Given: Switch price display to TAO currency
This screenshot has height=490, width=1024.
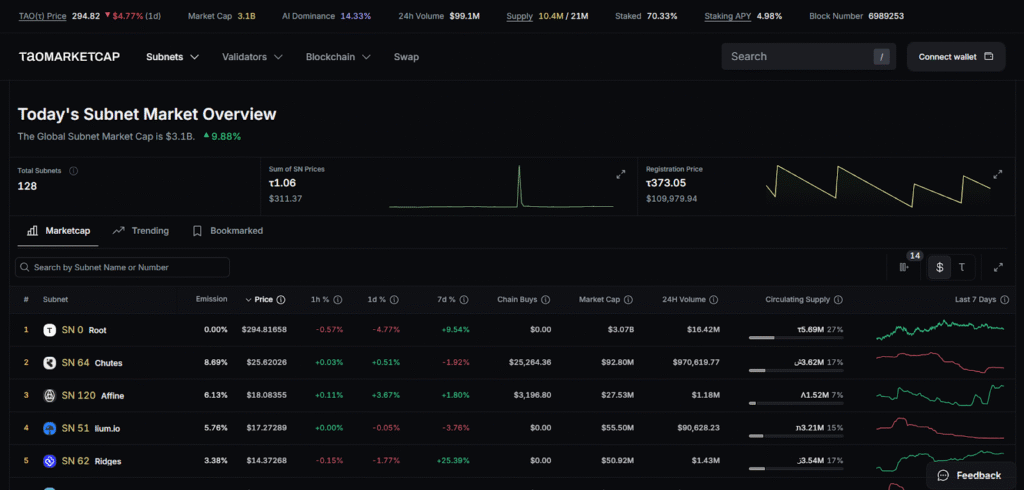Looking at the screenshot, I should click(x=962, y=267).
